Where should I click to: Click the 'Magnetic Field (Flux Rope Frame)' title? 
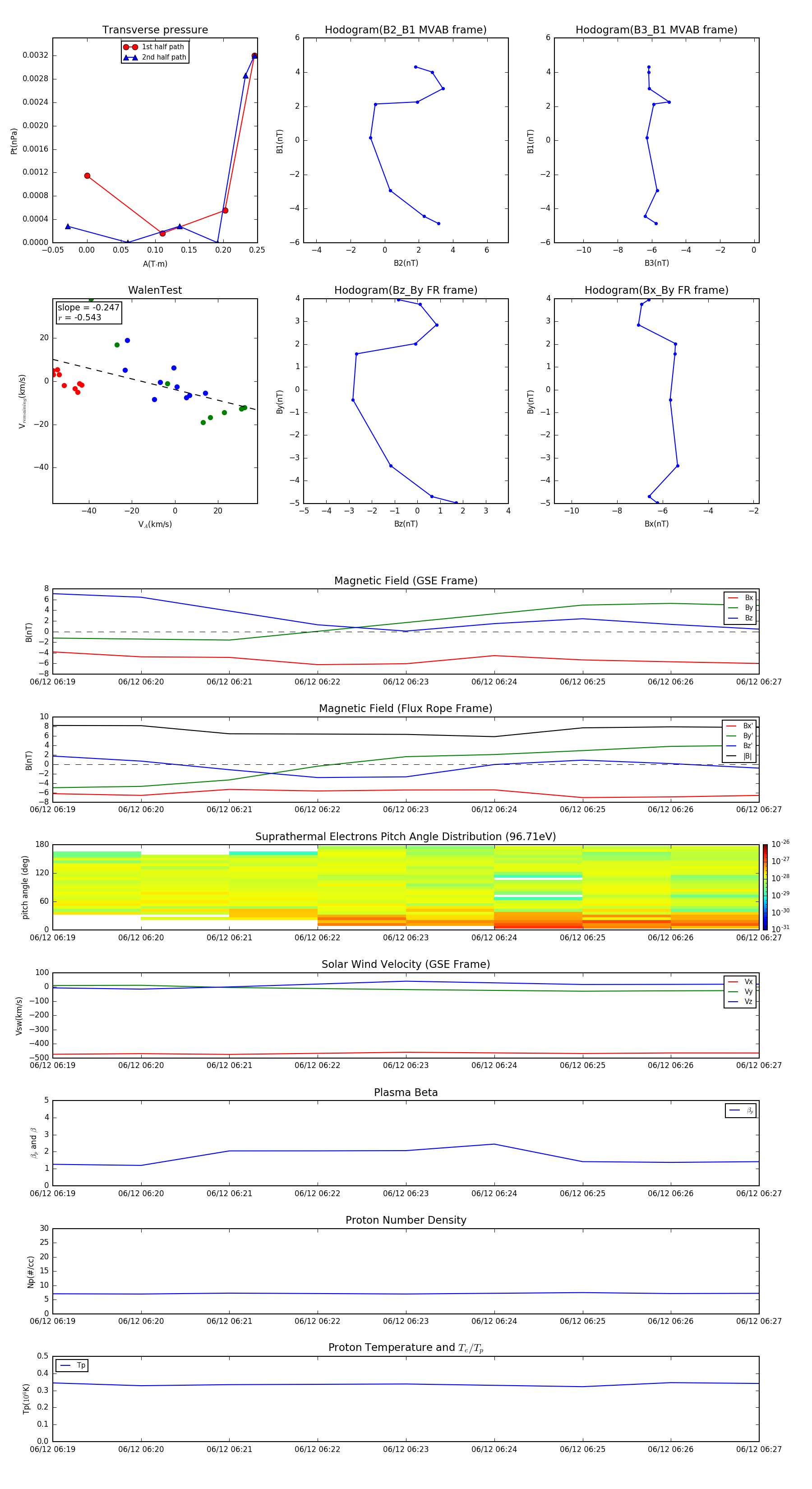tap(406, 709)
